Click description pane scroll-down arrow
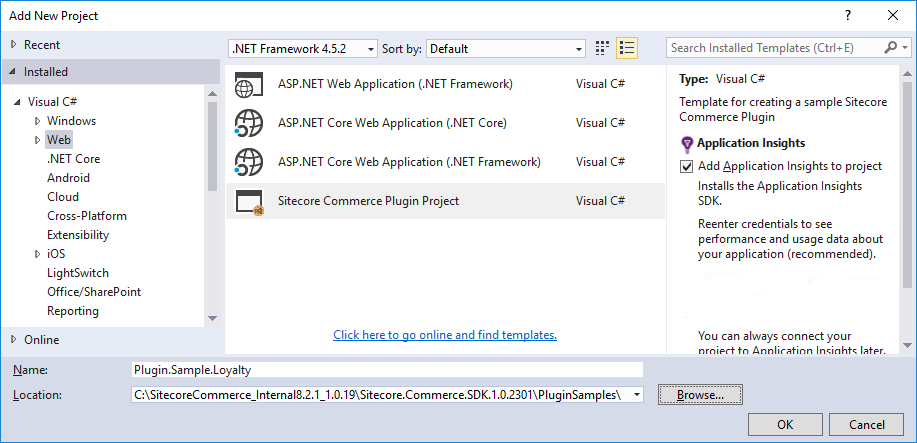917x443 pixels. [x=906, y=346]
